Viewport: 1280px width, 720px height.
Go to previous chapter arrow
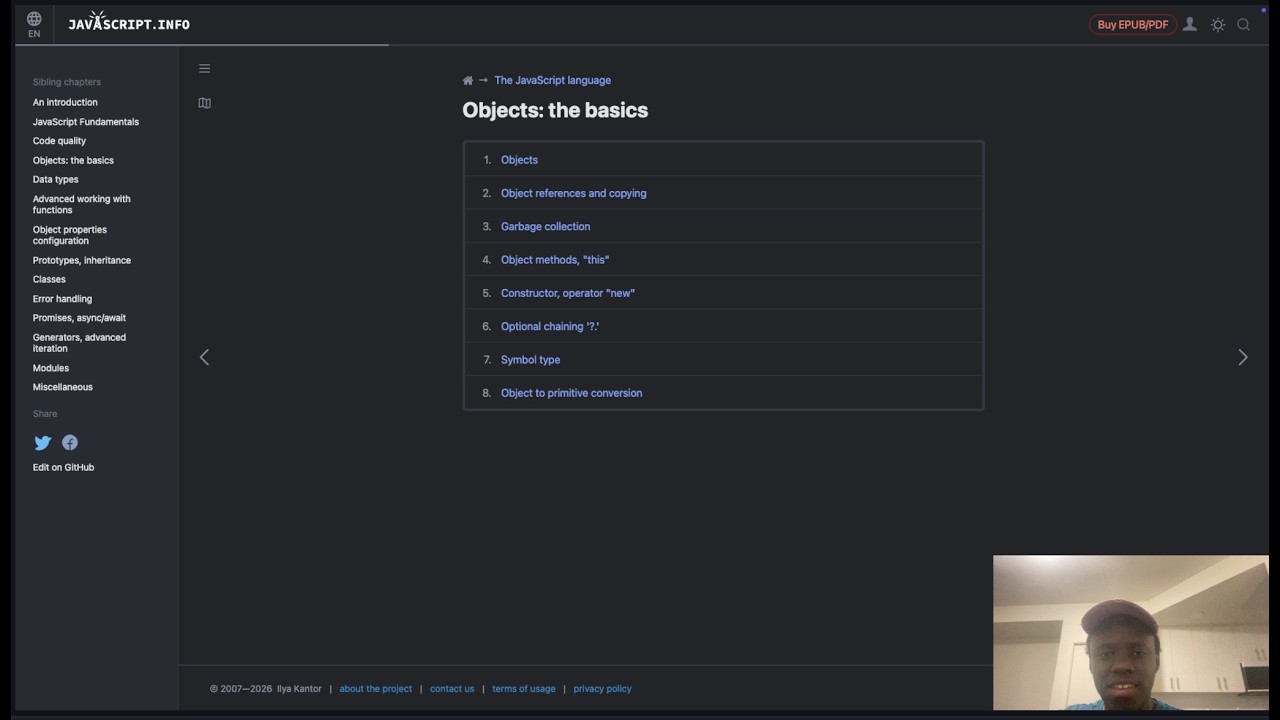[x=204, y=357]
